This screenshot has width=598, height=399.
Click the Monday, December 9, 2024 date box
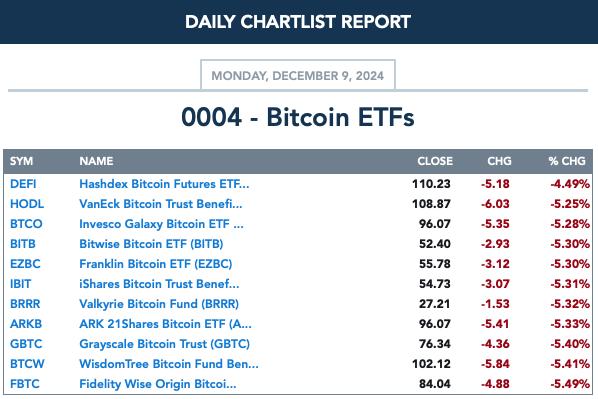tap(298, 75)
